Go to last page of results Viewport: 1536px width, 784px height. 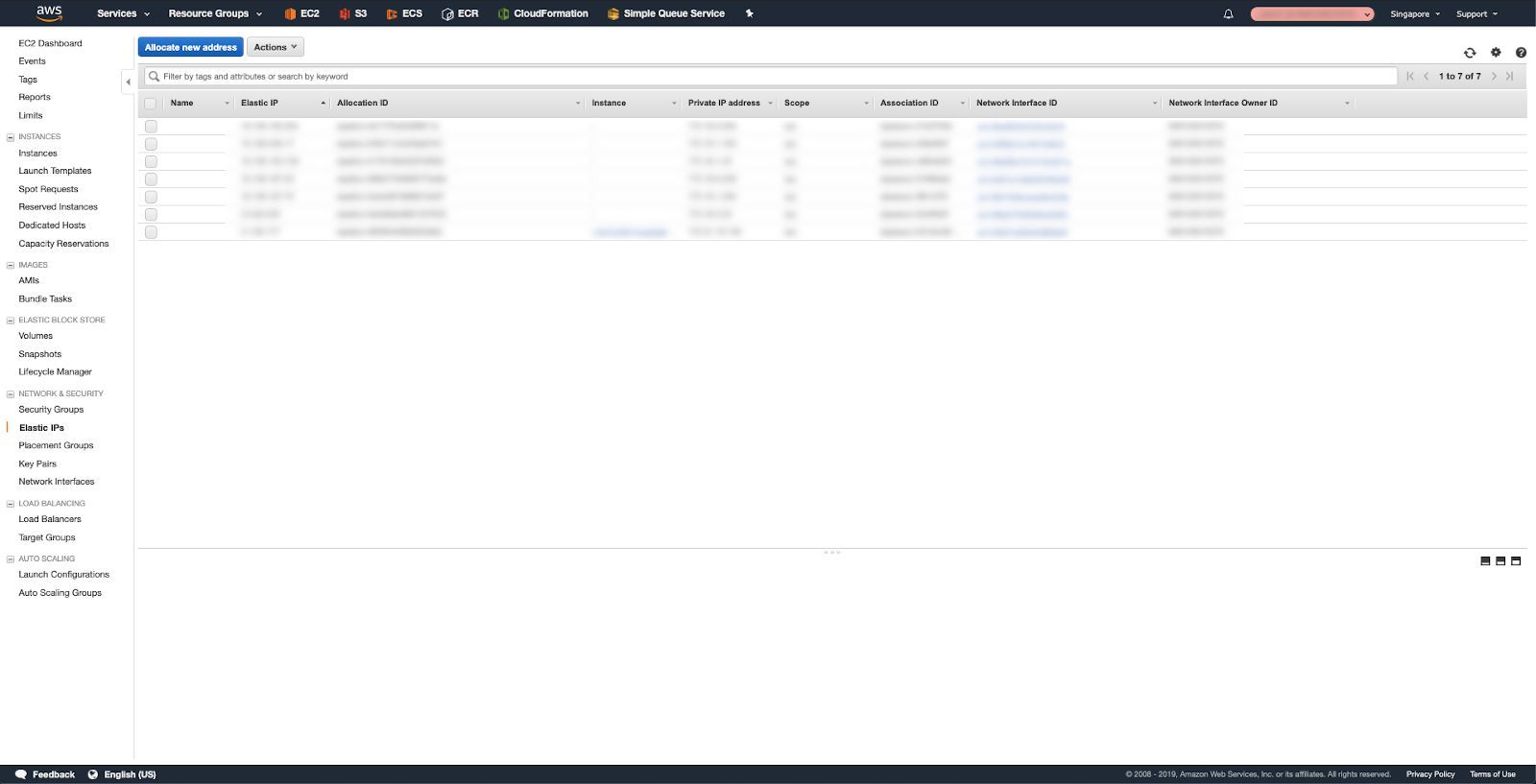1510,76
